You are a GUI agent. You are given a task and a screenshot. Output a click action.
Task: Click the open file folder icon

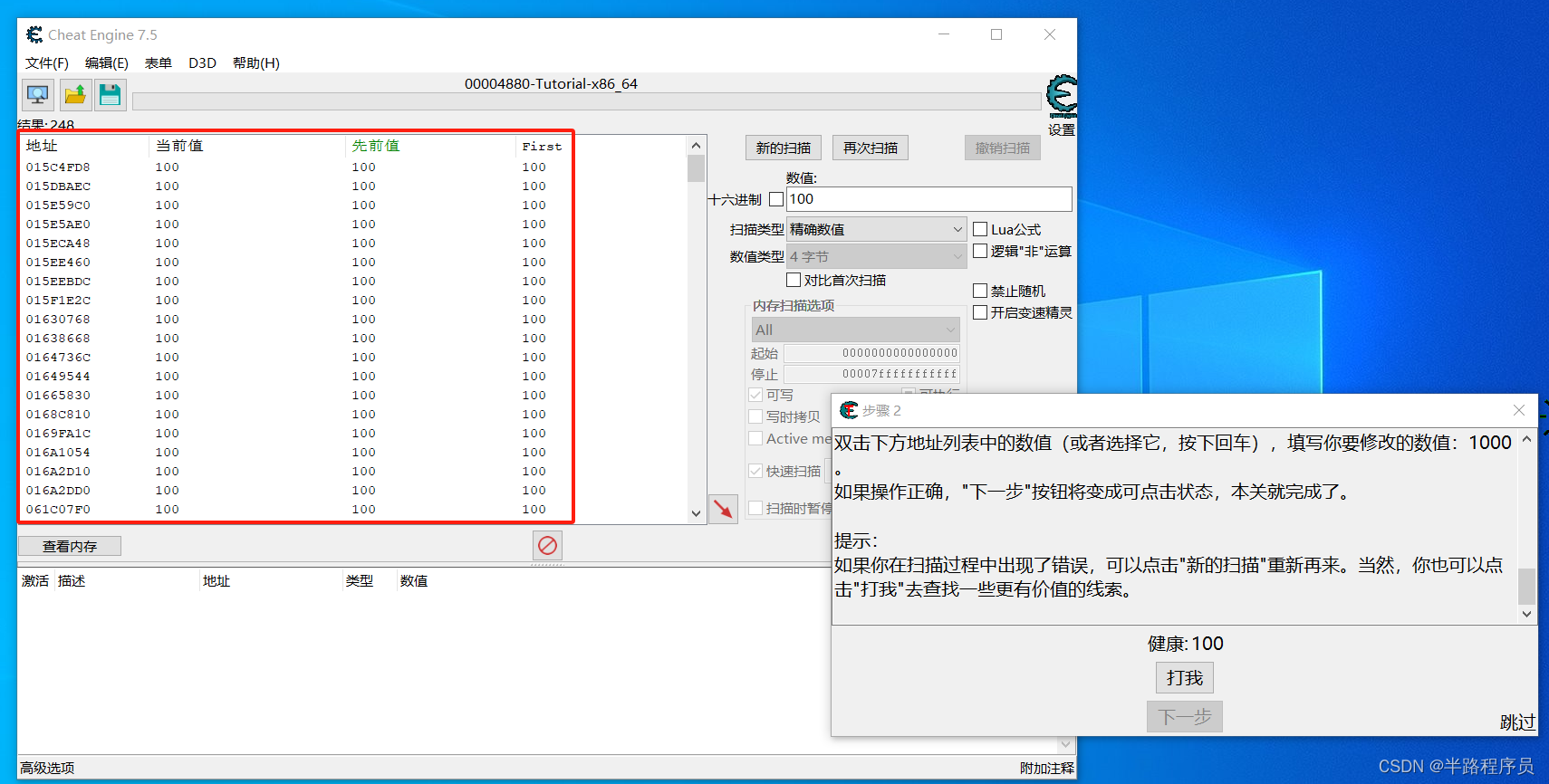click(x=74, y=95)
